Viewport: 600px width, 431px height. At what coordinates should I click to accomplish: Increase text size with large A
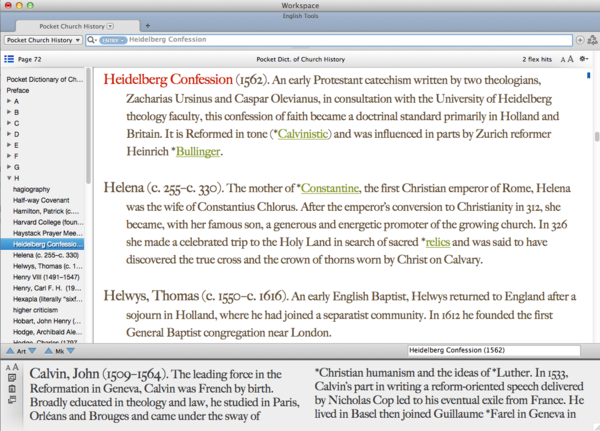point(570,59)
